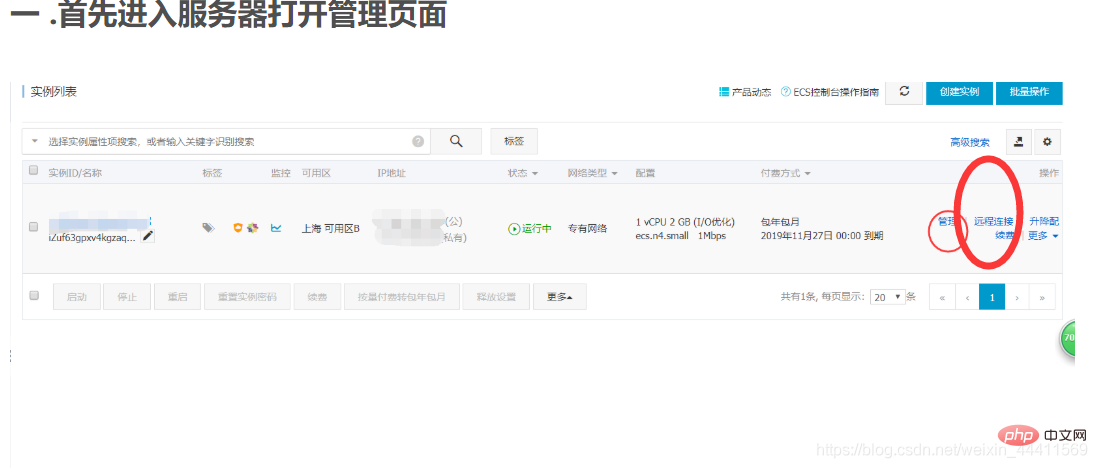This screenshot has height=468, width=1097.
Task: Click the 远程连接 link
Action: tap(993, 221)
